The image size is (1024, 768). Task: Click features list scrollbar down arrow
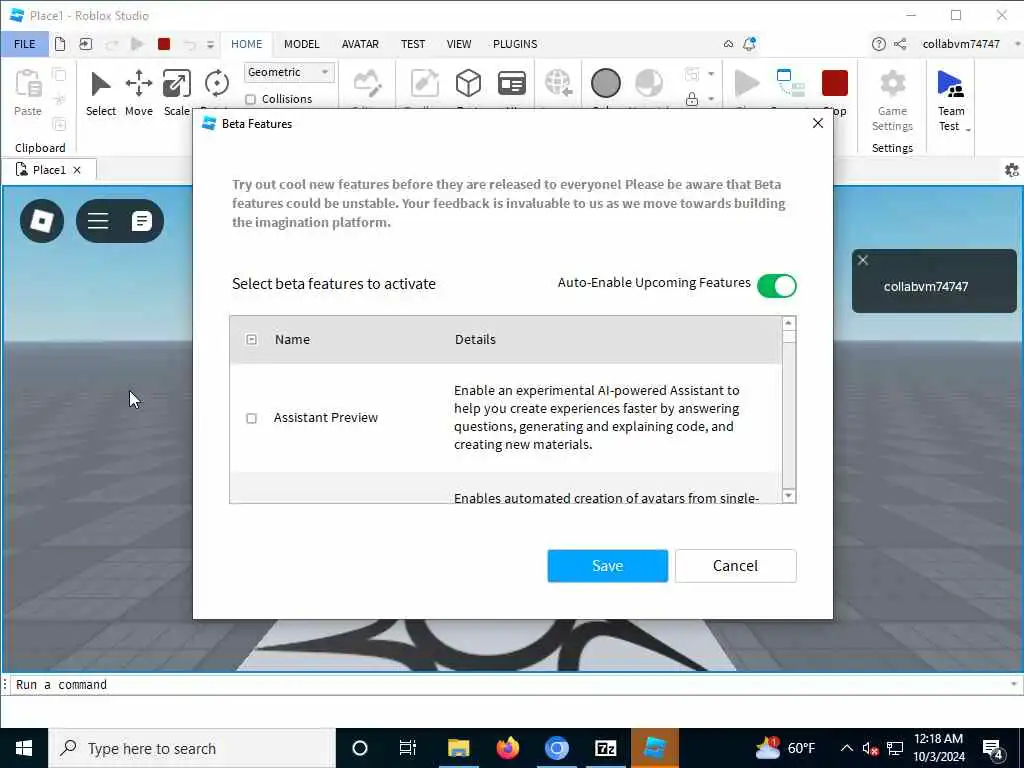(788, 496)
